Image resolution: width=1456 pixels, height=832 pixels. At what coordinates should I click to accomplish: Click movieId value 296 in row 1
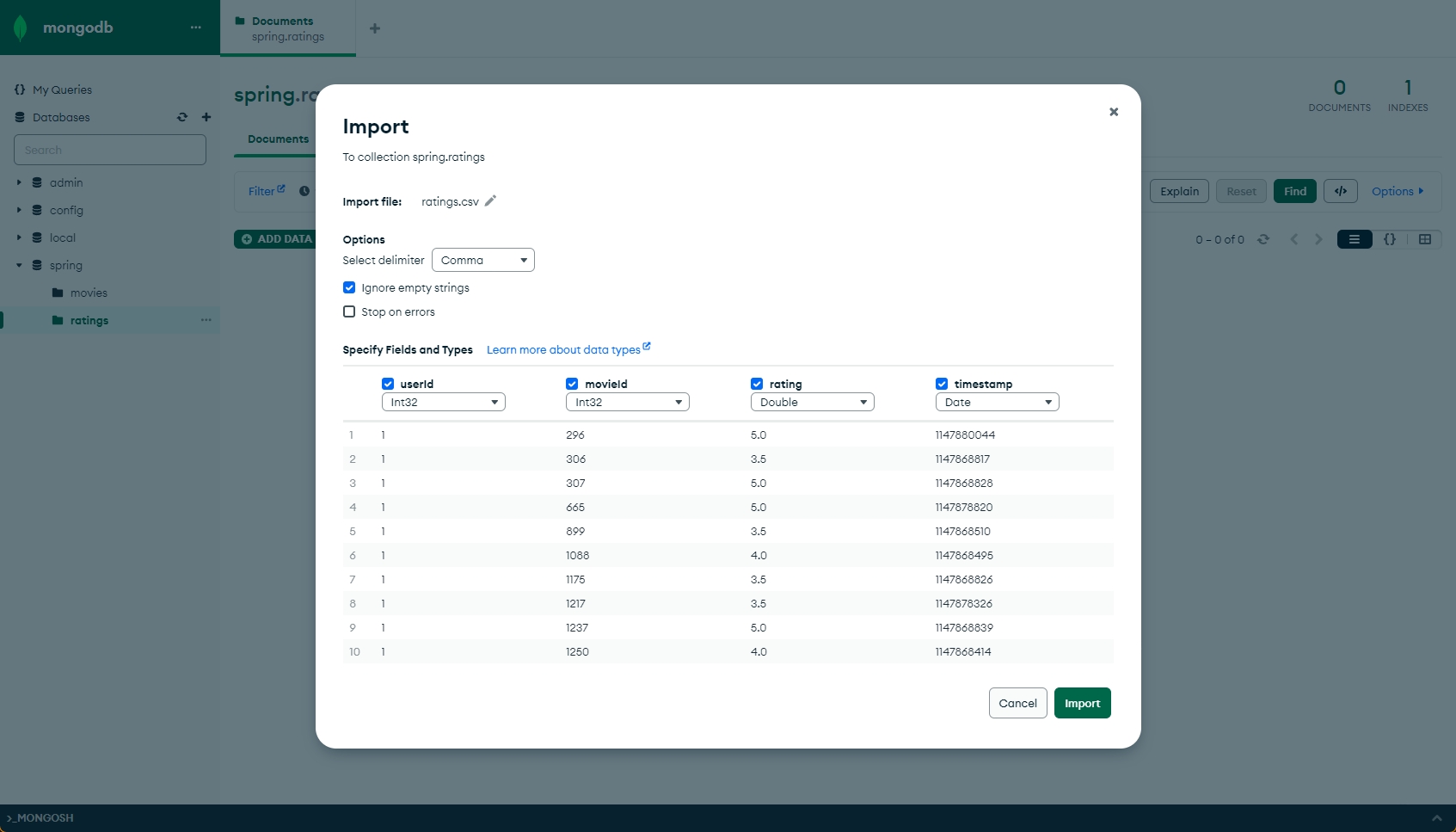[x=575, y=434]
